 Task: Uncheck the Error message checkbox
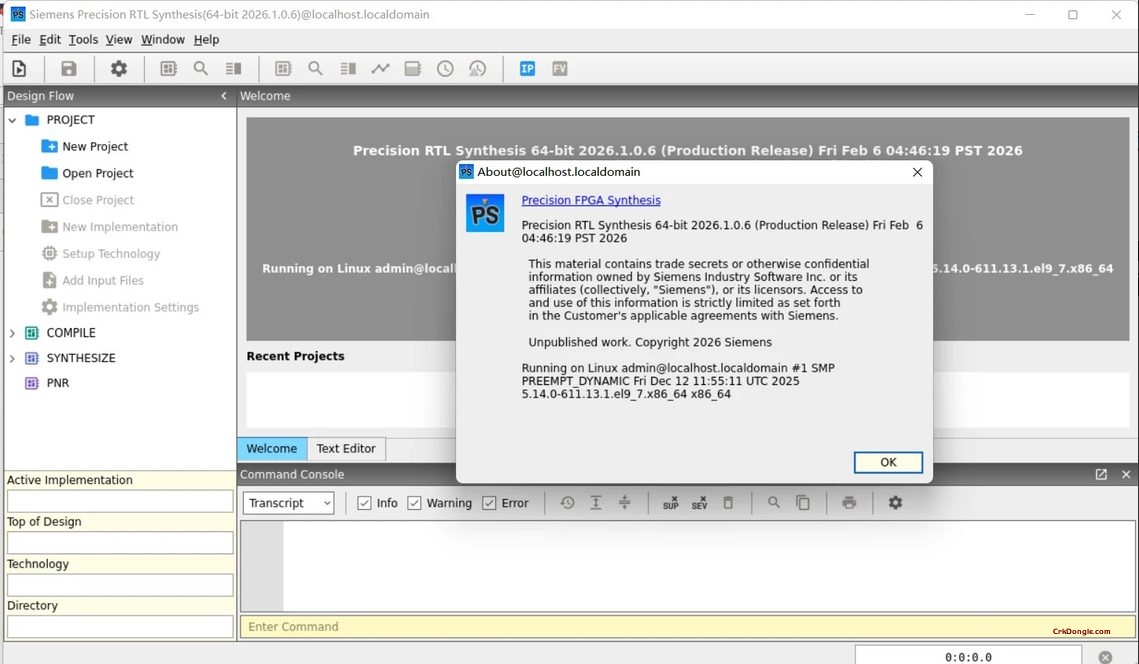point(489,503)
